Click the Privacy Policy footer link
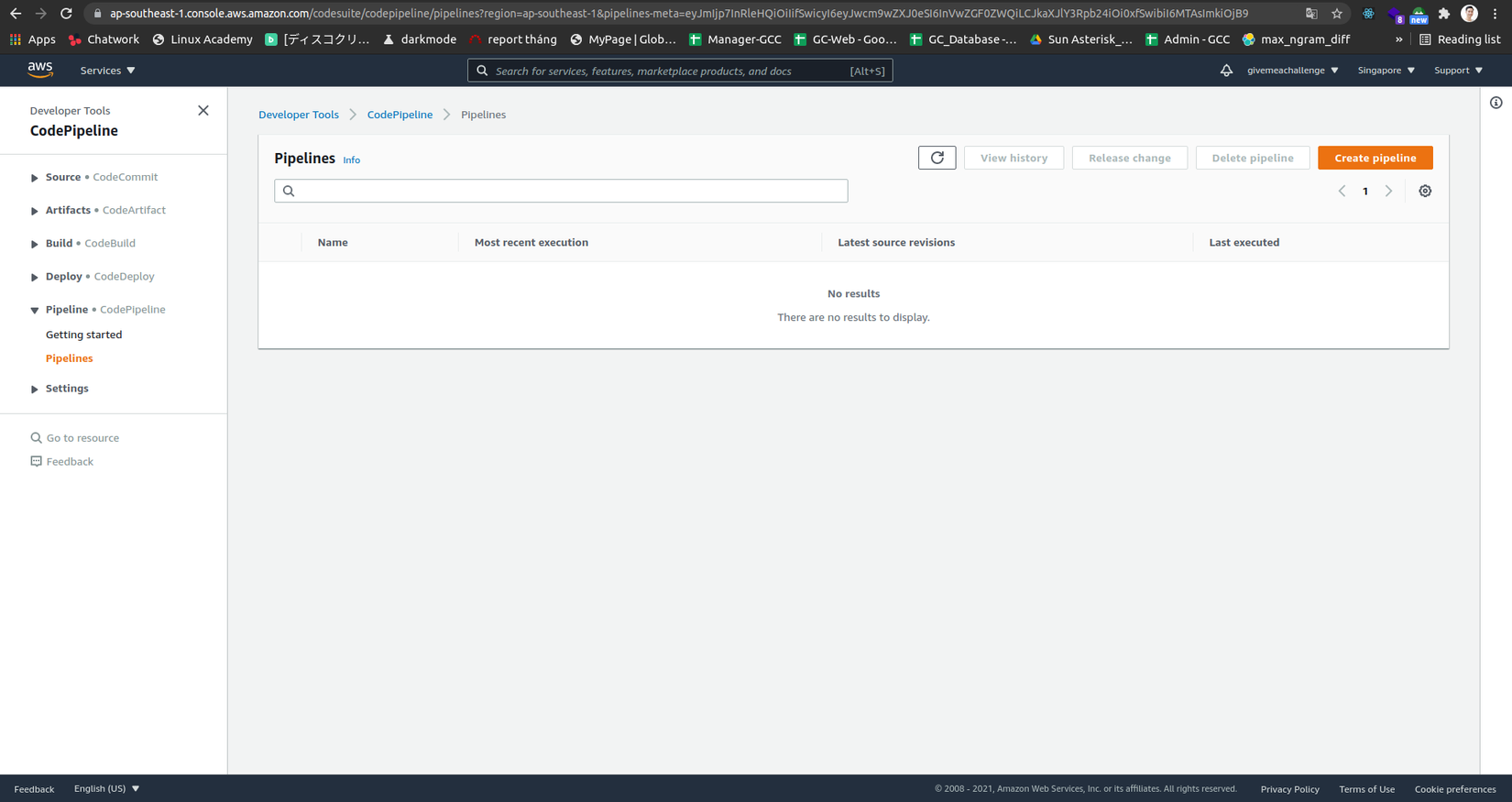Viewport: 1512px width, 802px height. pyautogui.click(x=1289, y=789)
